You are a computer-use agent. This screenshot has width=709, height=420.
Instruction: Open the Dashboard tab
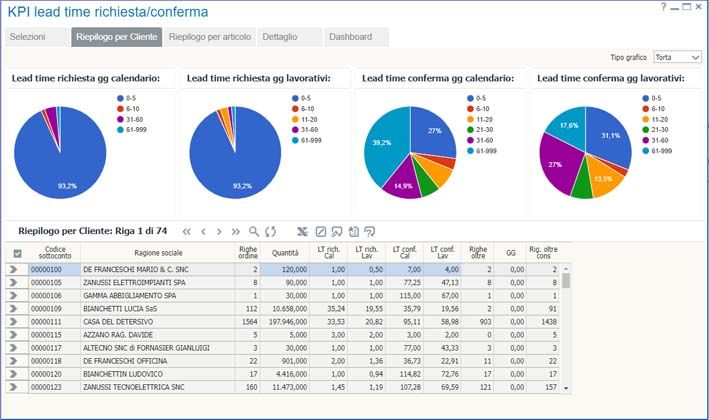(350, 37)
